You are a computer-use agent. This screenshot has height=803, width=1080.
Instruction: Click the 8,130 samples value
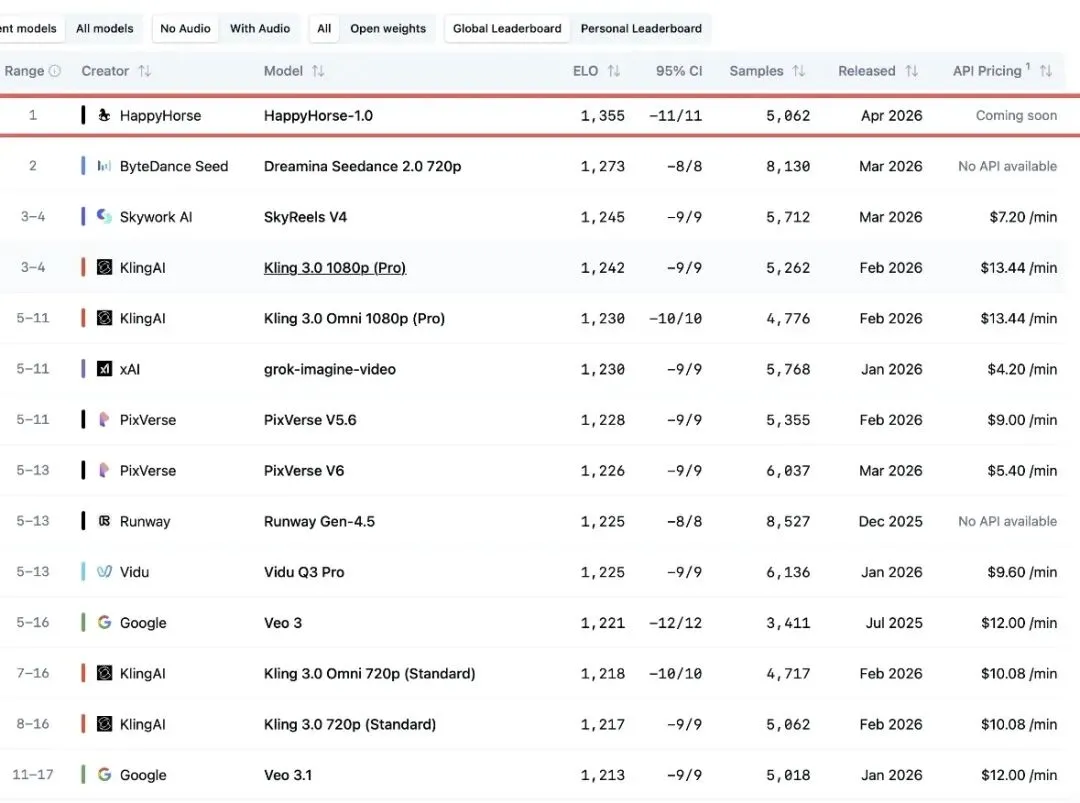pyautogui.click(x=788, y=166)
